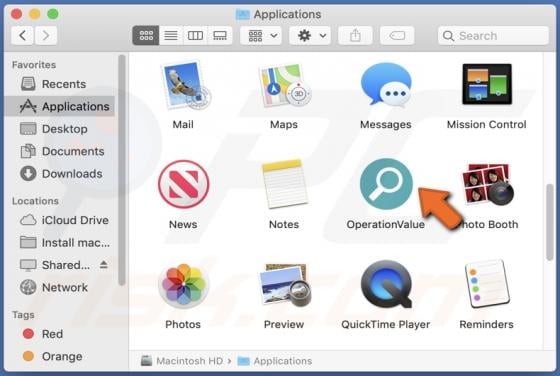Viewport: 560px width, 376px height.
Task: Open the Mission Control application icon
Action: [x=487, y=84]
